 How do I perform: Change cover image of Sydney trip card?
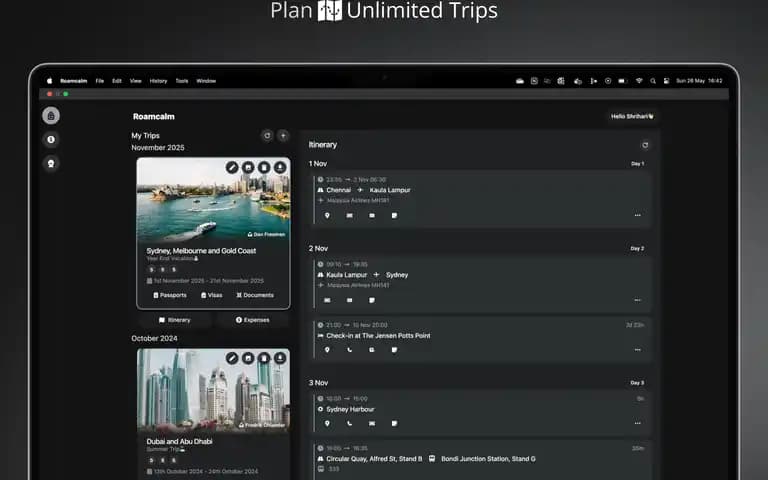[248, 168]
